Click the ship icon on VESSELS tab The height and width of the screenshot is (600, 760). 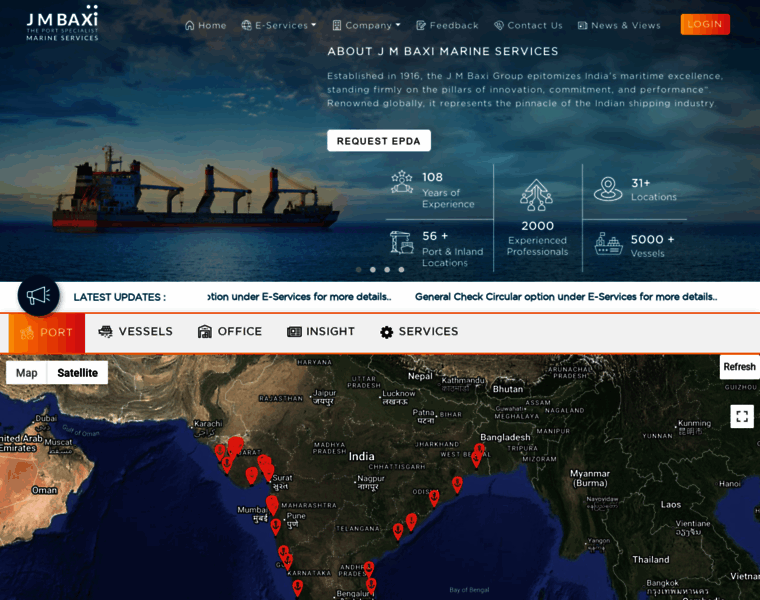tap(105, 332)
